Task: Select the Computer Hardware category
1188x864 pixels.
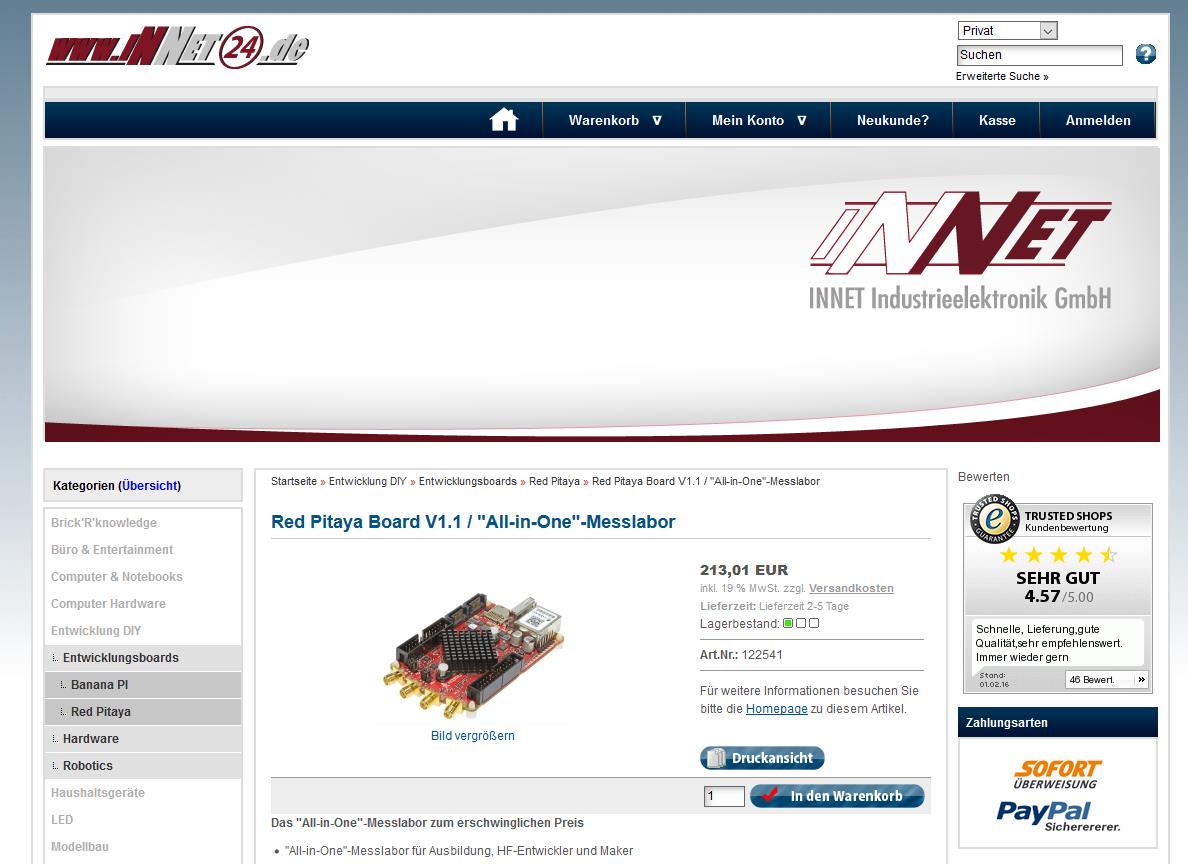Action: pos(108,604)
